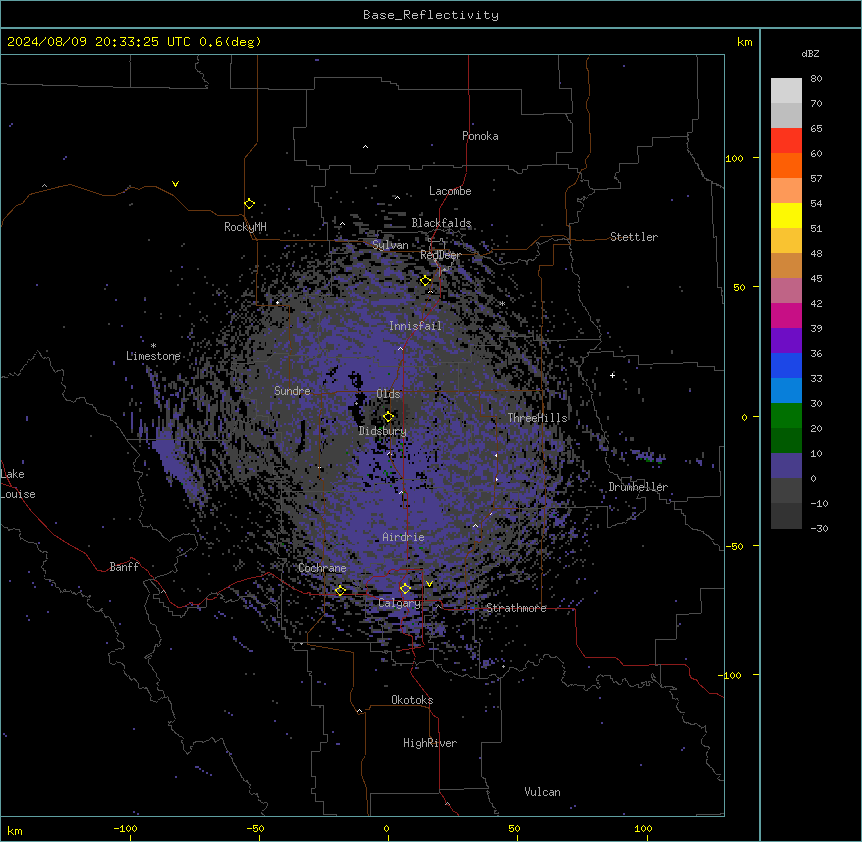Select the green 30-20 dBZ legend color
Image resolution: width=862 pixels, height=842 pixels.
click(786, 416)
